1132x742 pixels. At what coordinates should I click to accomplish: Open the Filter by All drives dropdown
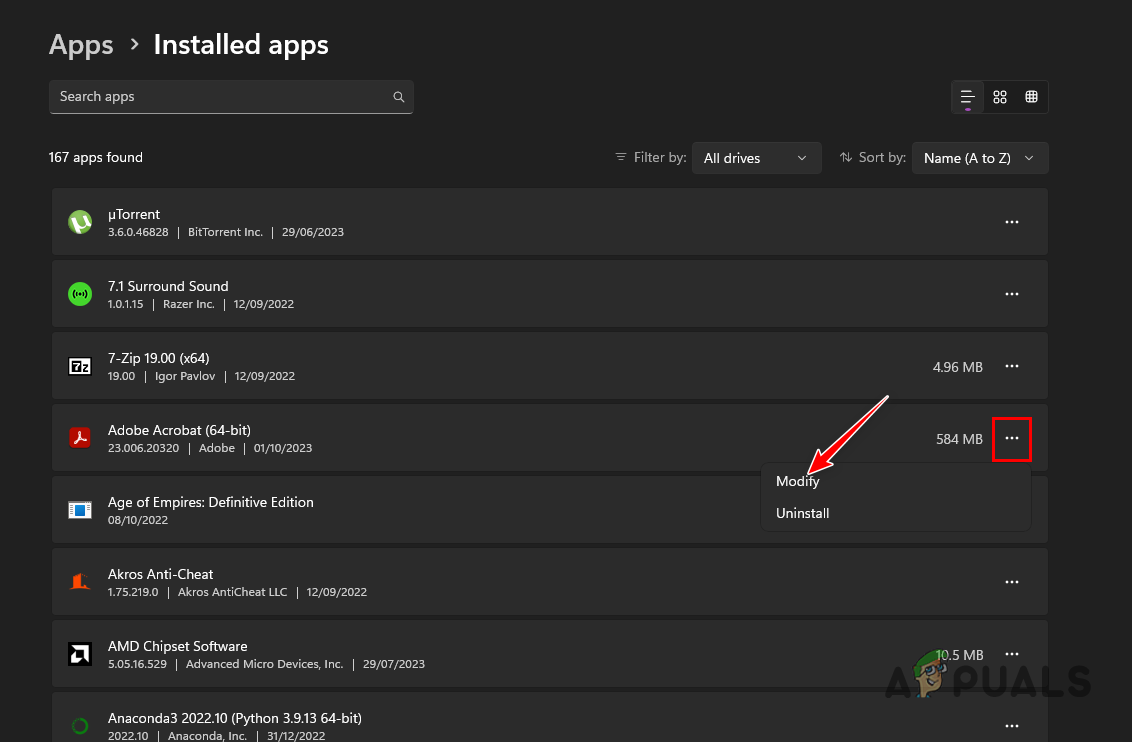[757, 158]
